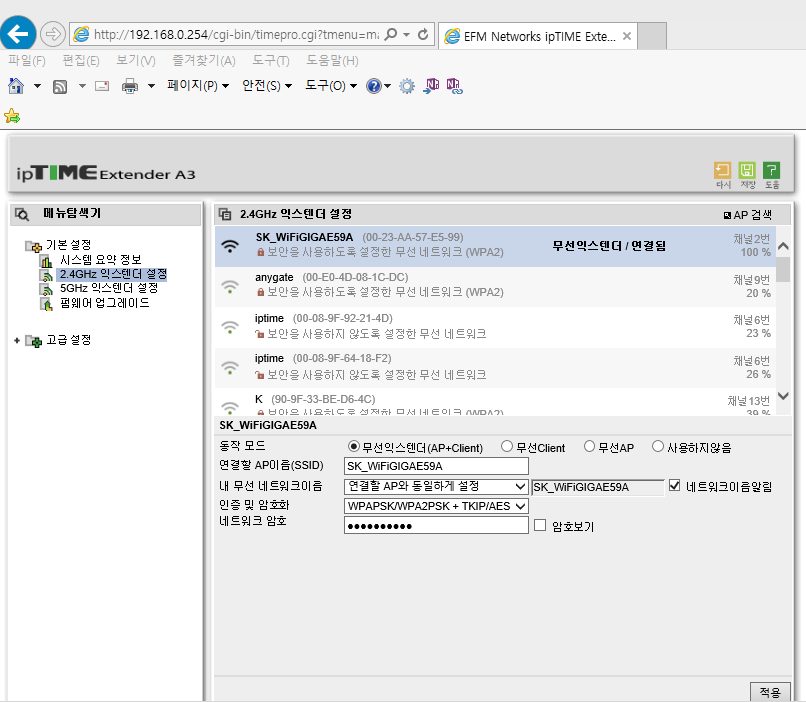Click the browser back arrow button

[x=18, y=34]
